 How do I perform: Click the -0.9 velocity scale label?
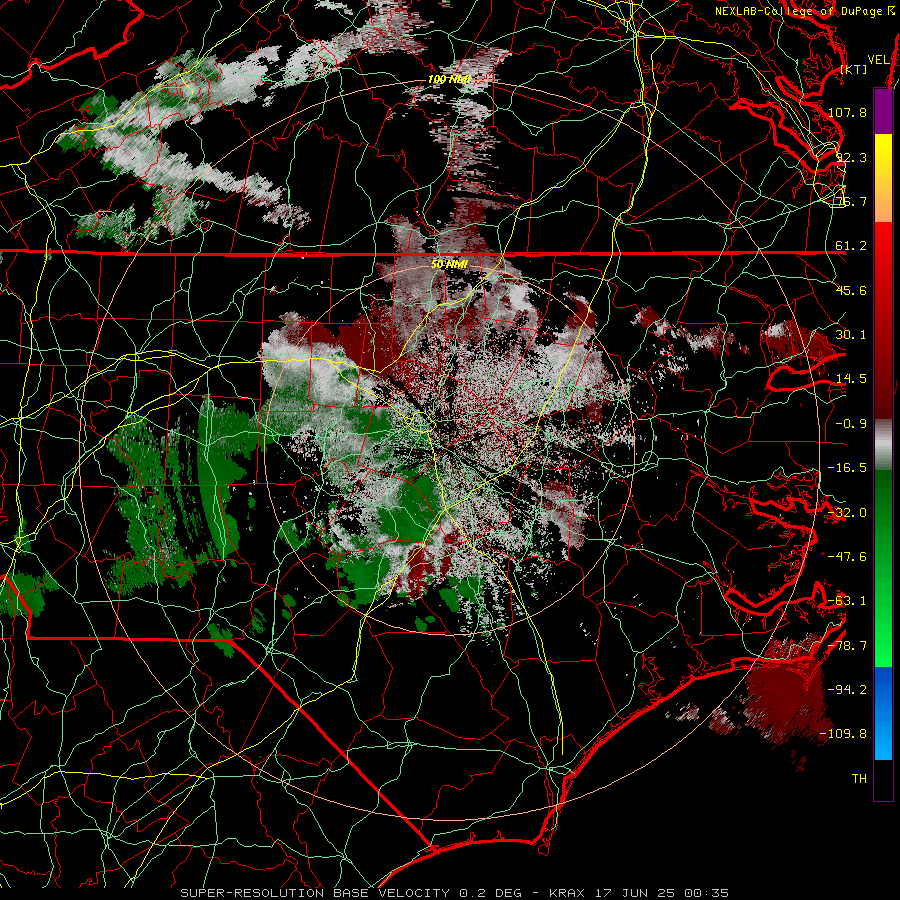[851, 424]
